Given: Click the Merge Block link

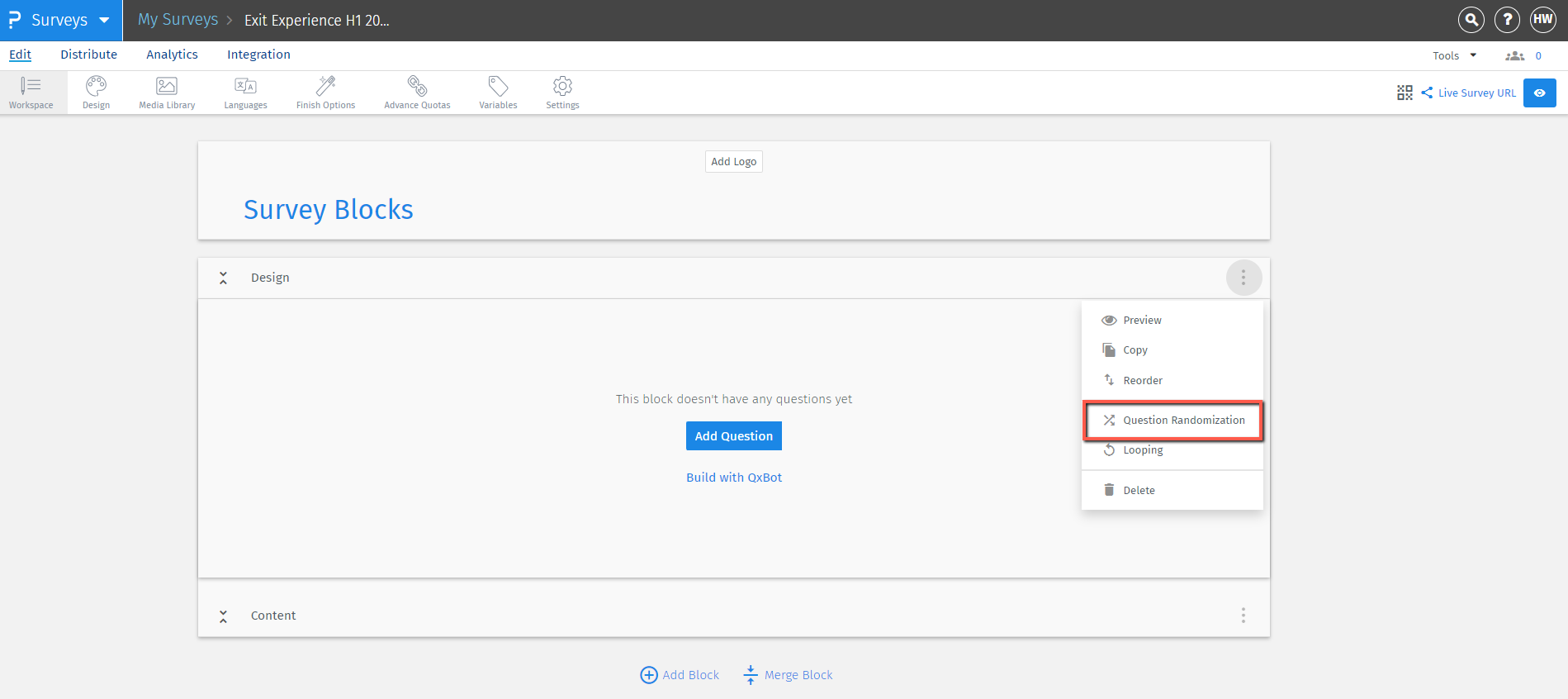Looking at the screenshot, I should pyautogui.click(x=788, y=675).
